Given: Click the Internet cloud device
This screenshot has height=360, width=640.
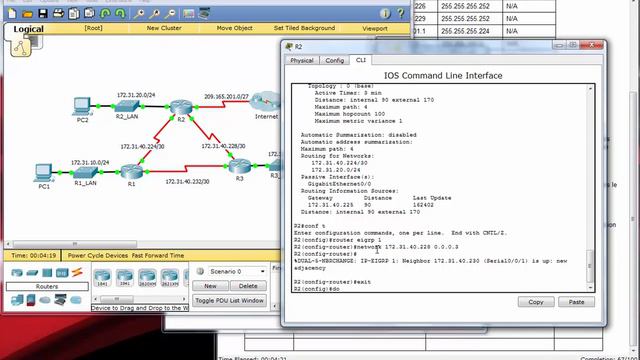Looking at the screenshot, I should tap(265, 102).
